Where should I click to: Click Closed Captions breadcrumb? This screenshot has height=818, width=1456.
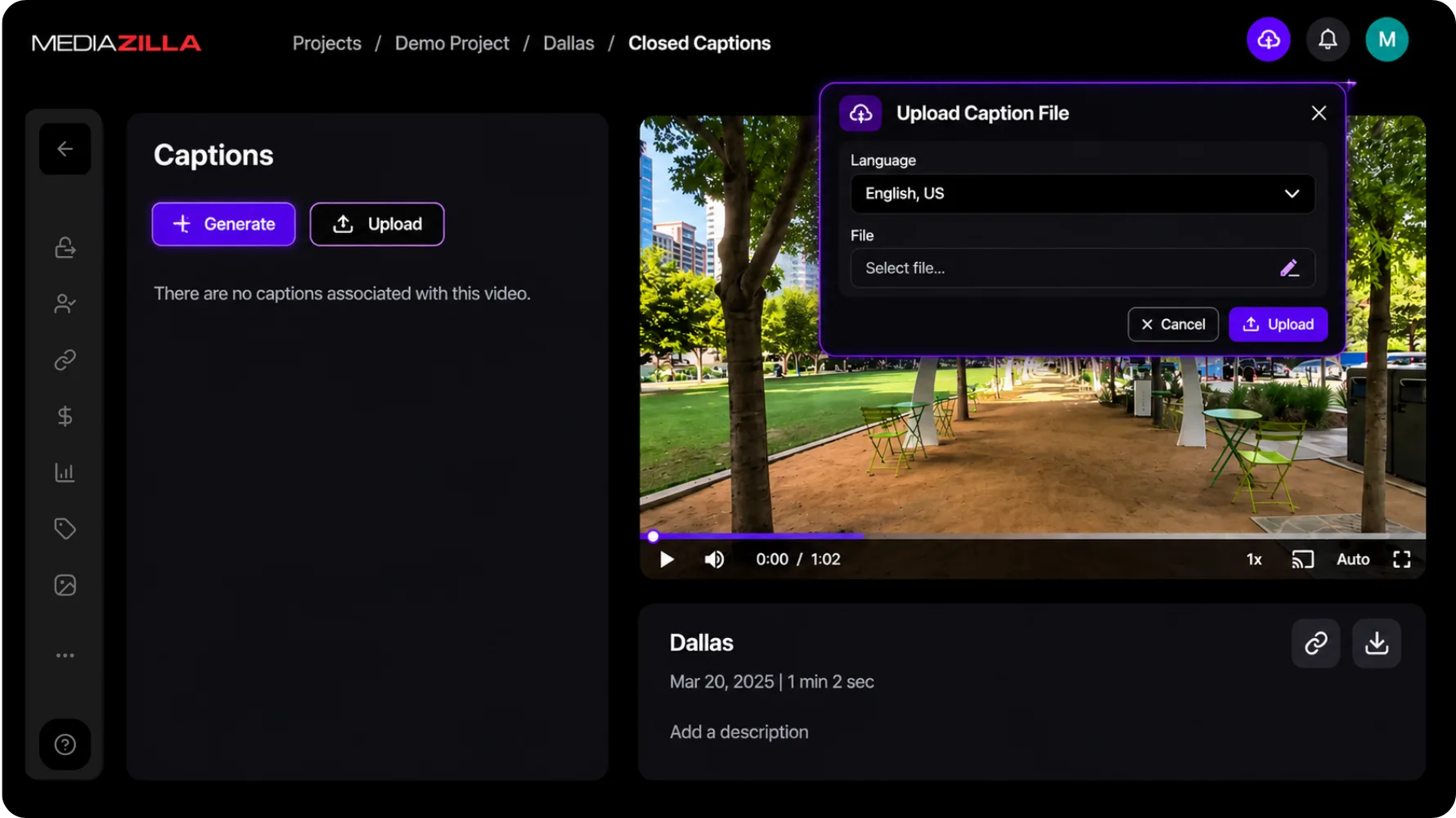699,43
